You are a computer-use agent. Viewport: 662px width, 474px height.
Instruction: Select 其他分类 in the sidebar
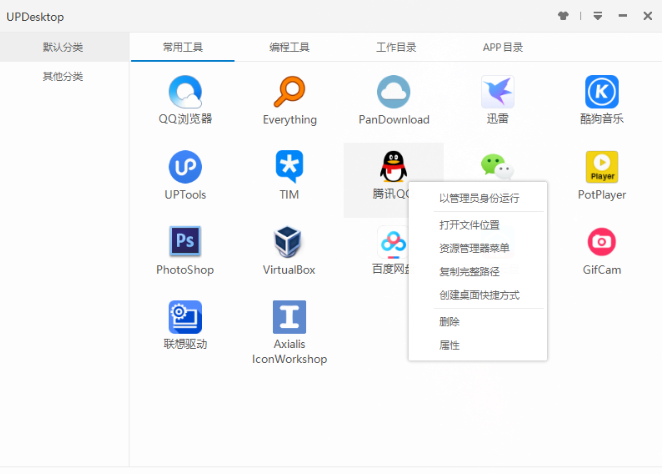point(65,76)
